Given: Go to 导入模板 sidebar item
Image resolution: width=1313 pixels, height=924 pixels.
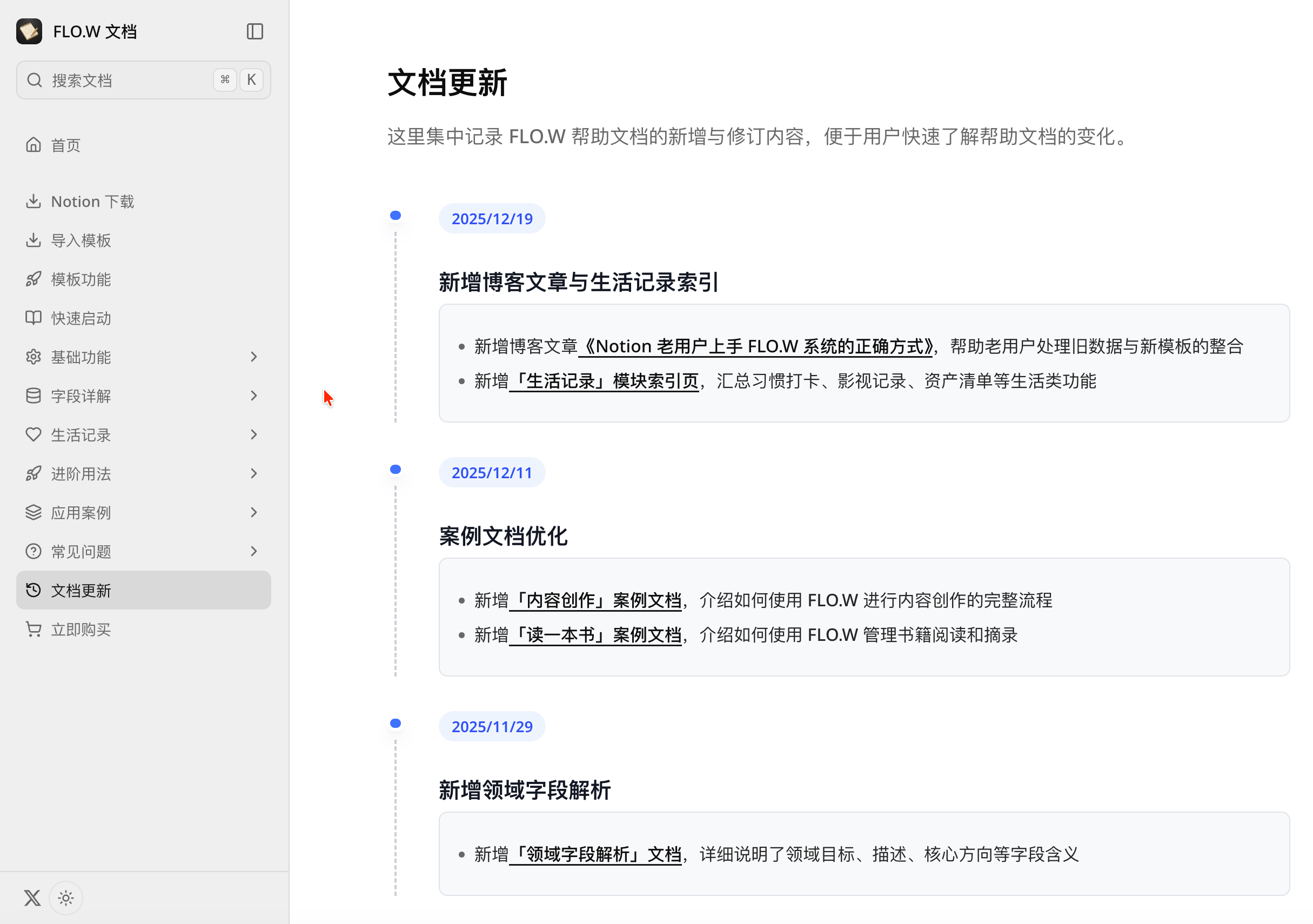Looking at the screenshot, I should [81, 240].
